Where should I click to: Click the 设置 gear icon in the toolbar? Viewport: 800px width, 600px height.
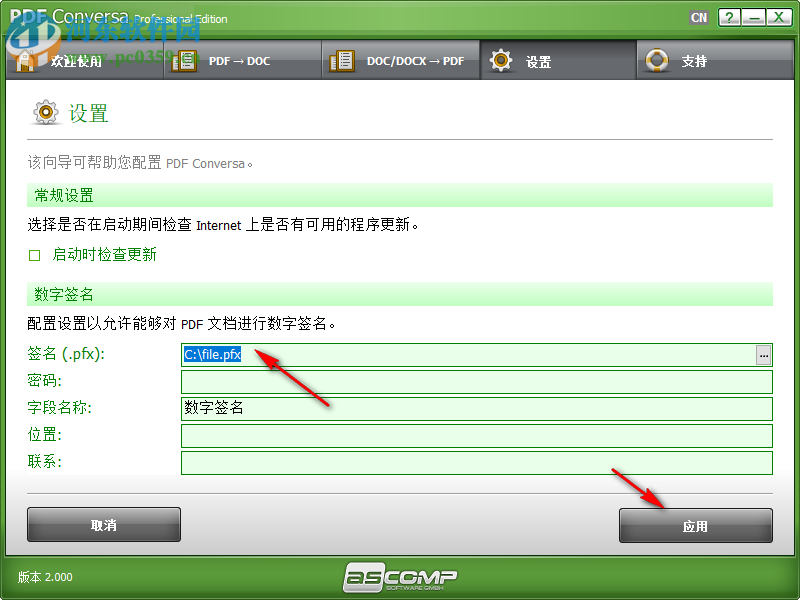coord(499,60)
